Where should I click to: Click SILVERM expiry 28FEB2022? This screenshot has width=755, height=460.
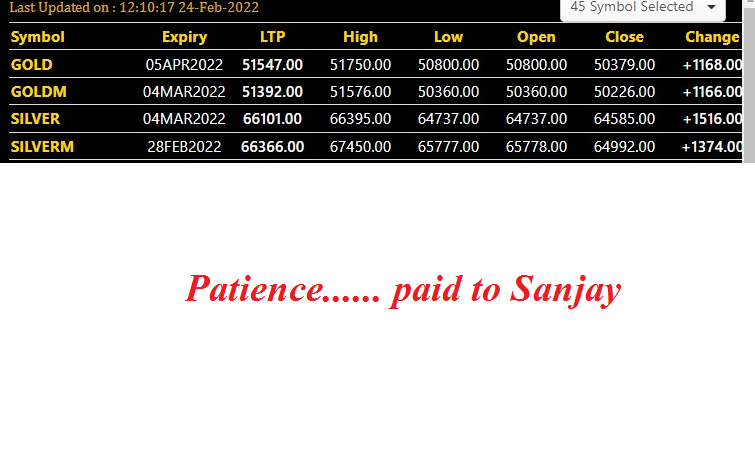point(184,146)
